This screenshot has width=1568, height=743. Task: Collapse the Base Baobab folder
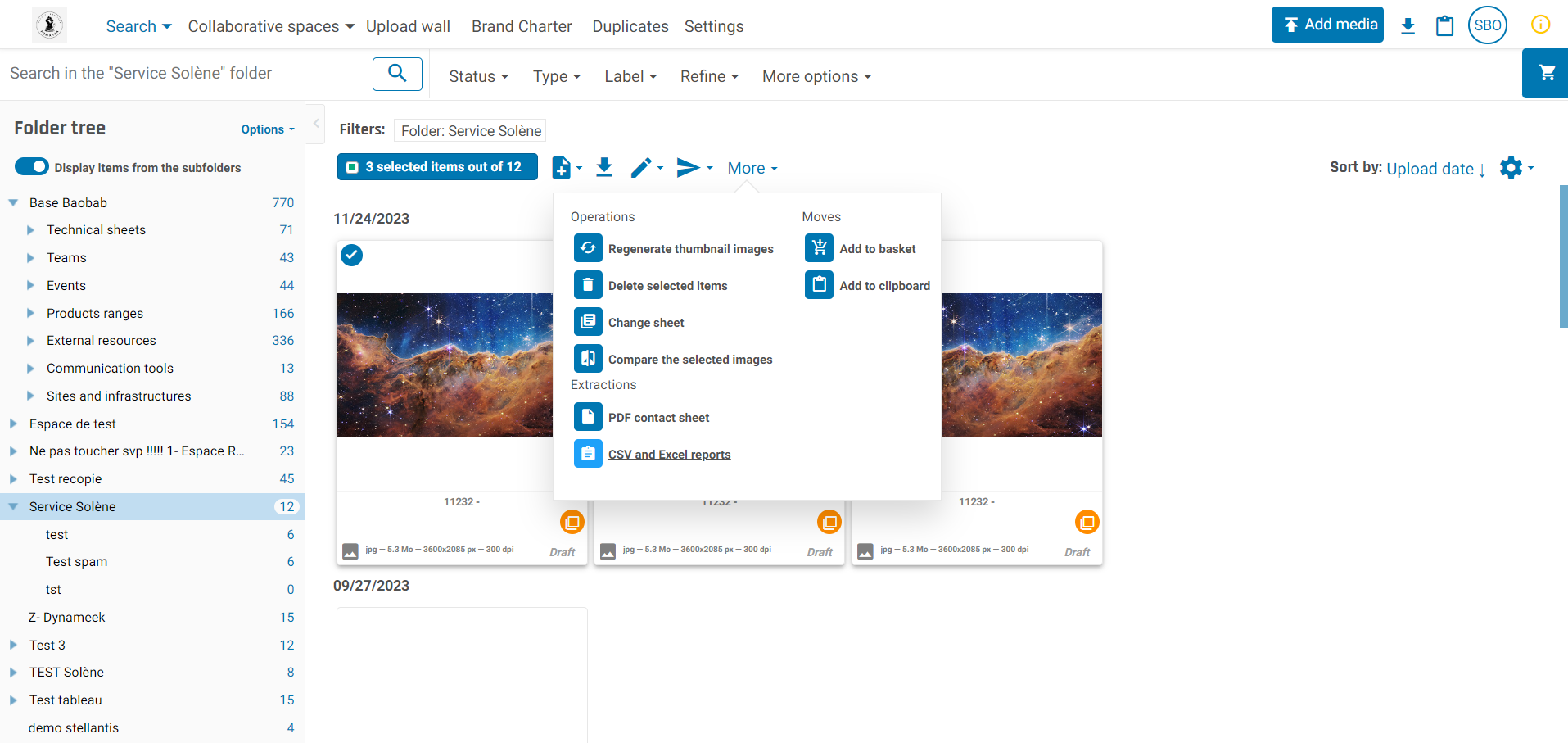[13, 202]
